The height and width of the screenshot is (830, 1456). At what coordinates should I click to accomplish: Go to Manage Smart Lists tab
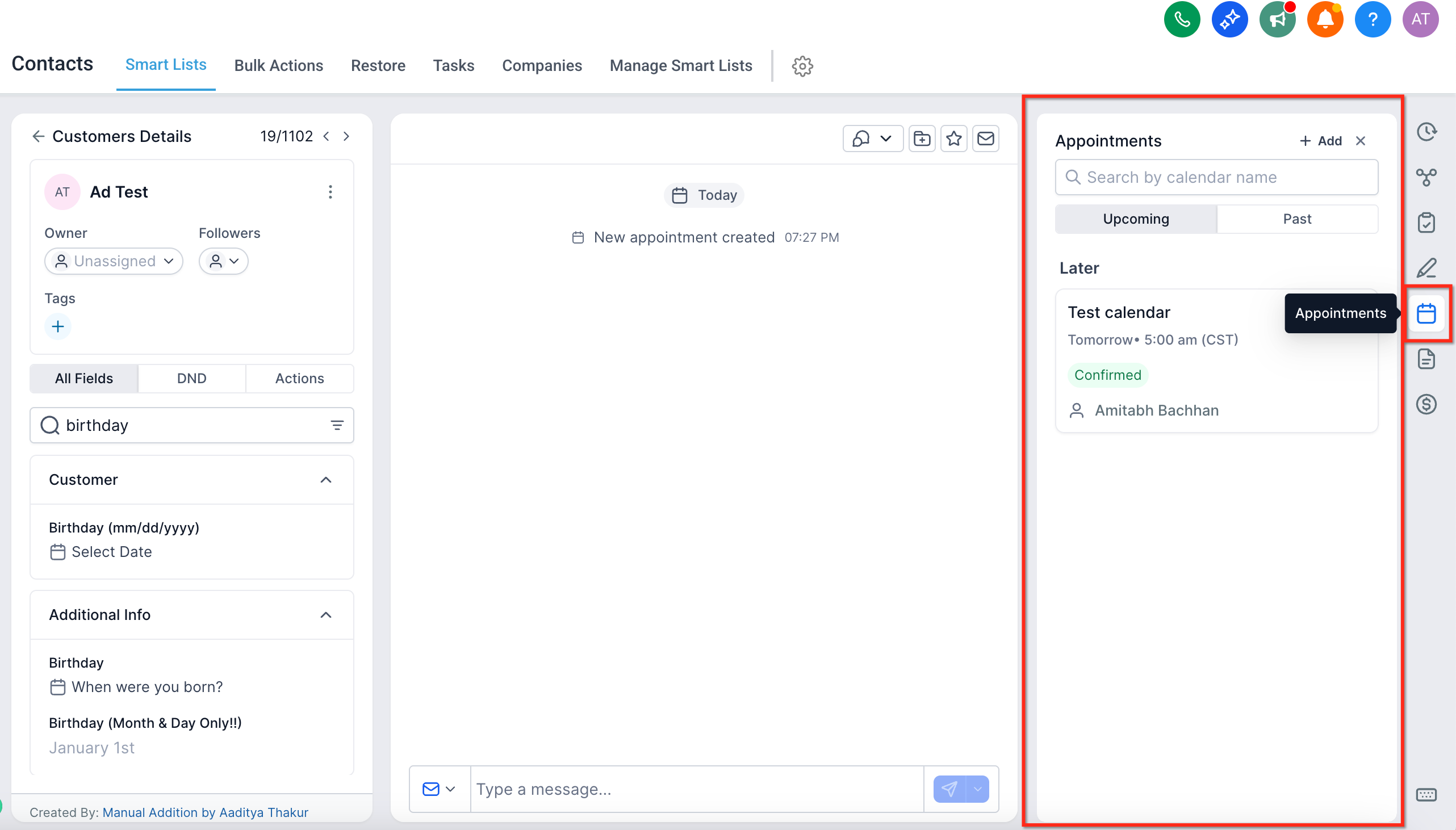681,65
